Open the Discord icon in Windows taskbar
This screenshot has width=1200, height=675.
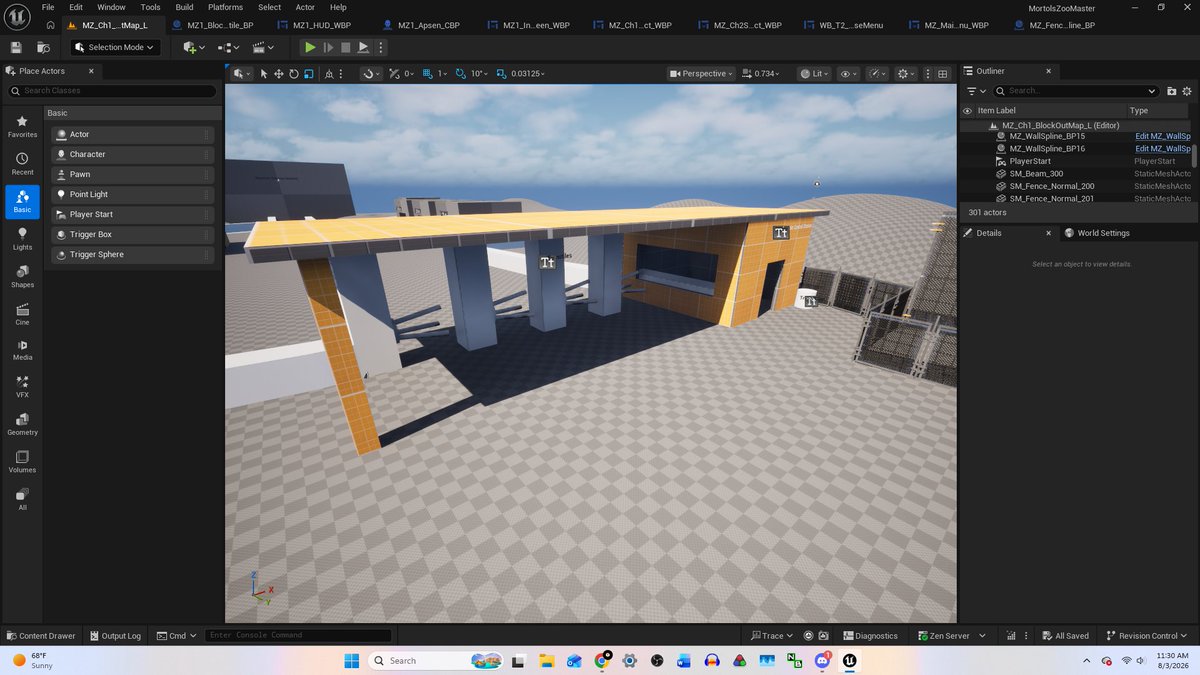coord(823,661)
